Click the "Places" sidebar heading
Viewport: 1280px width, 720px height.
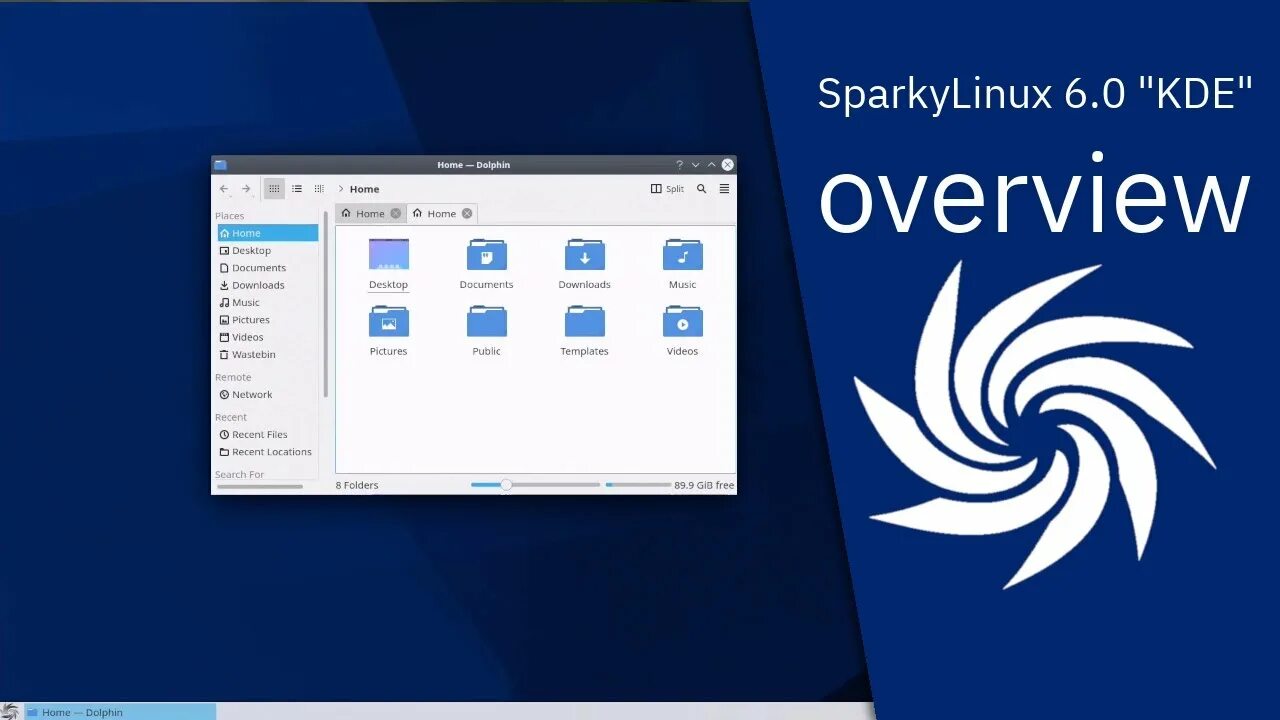[x=230, y=216]
